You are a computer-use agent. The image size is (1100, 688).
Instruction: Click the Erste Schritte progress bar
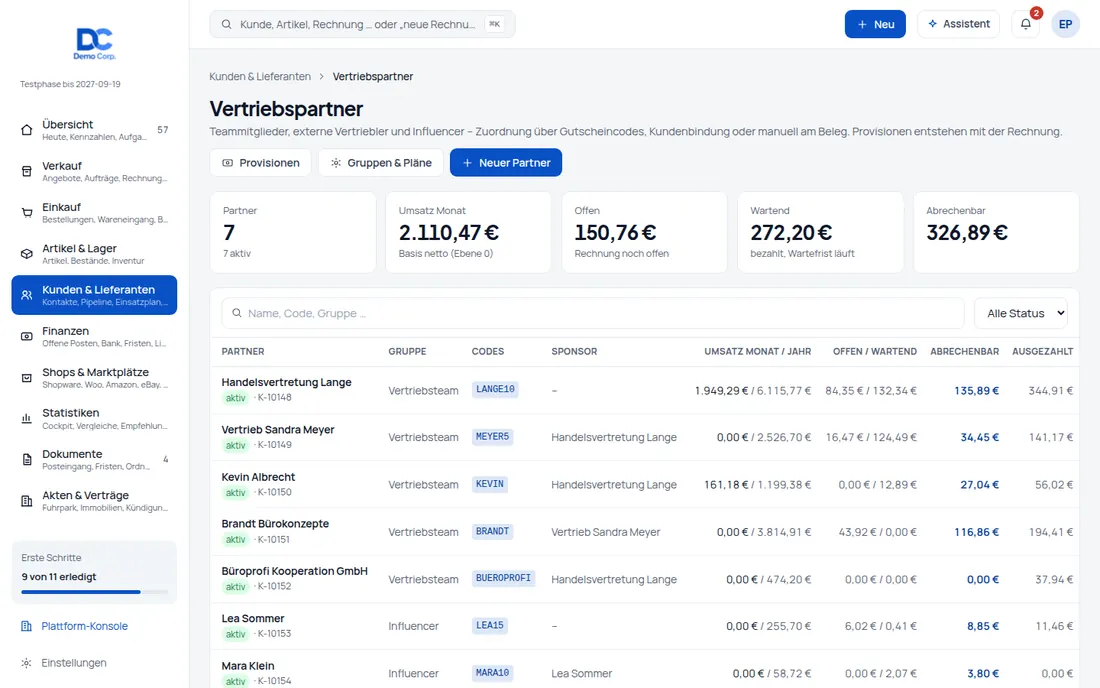(x=94, y=592)
